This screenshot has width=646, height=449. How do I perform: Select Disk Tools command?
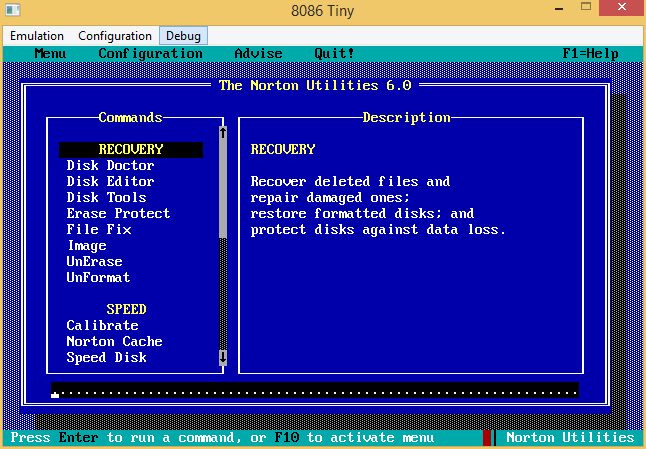pyautogui.click(x=106, y=197)
